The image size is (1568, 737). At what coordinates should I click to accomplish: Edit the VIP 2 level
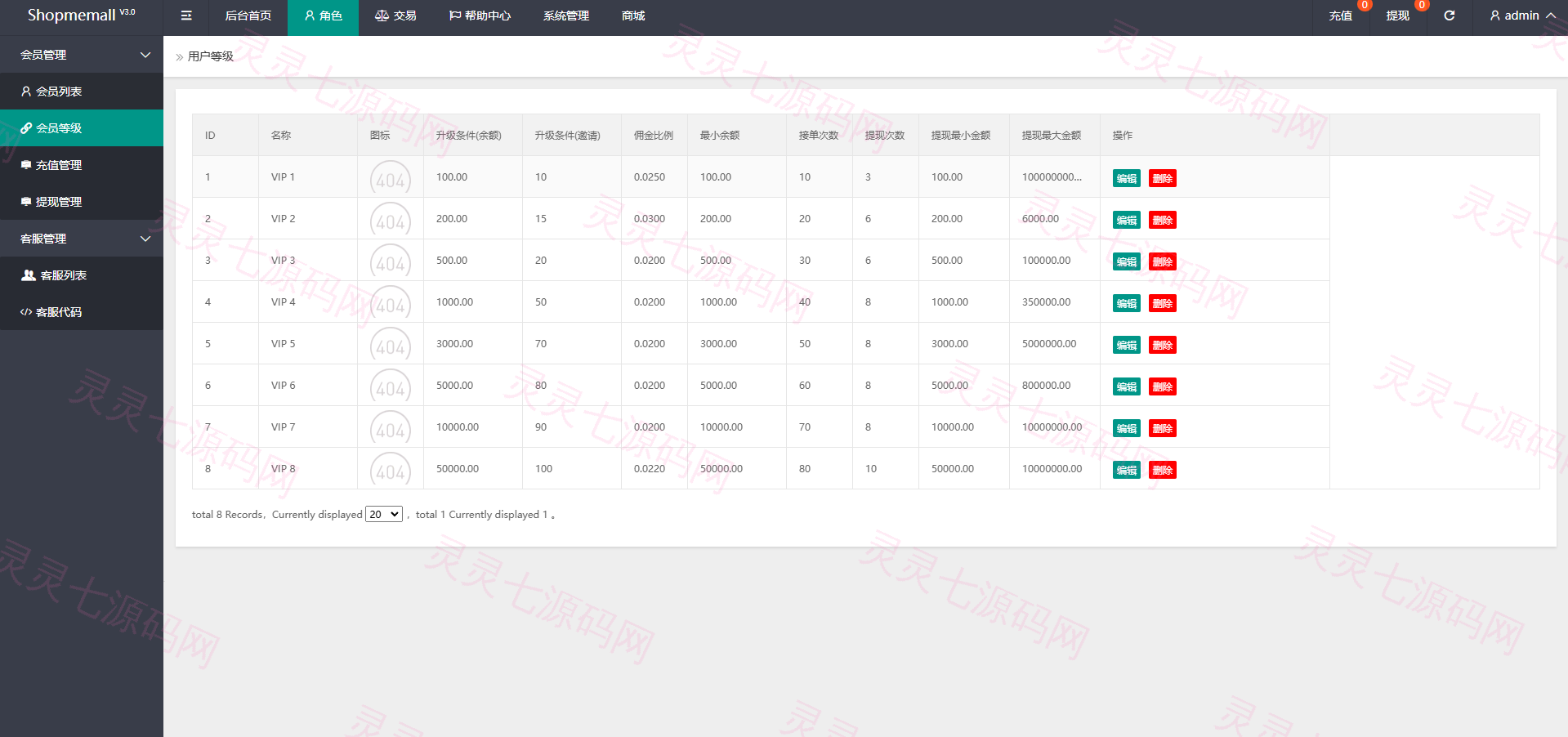click(x=1127, y=220)
